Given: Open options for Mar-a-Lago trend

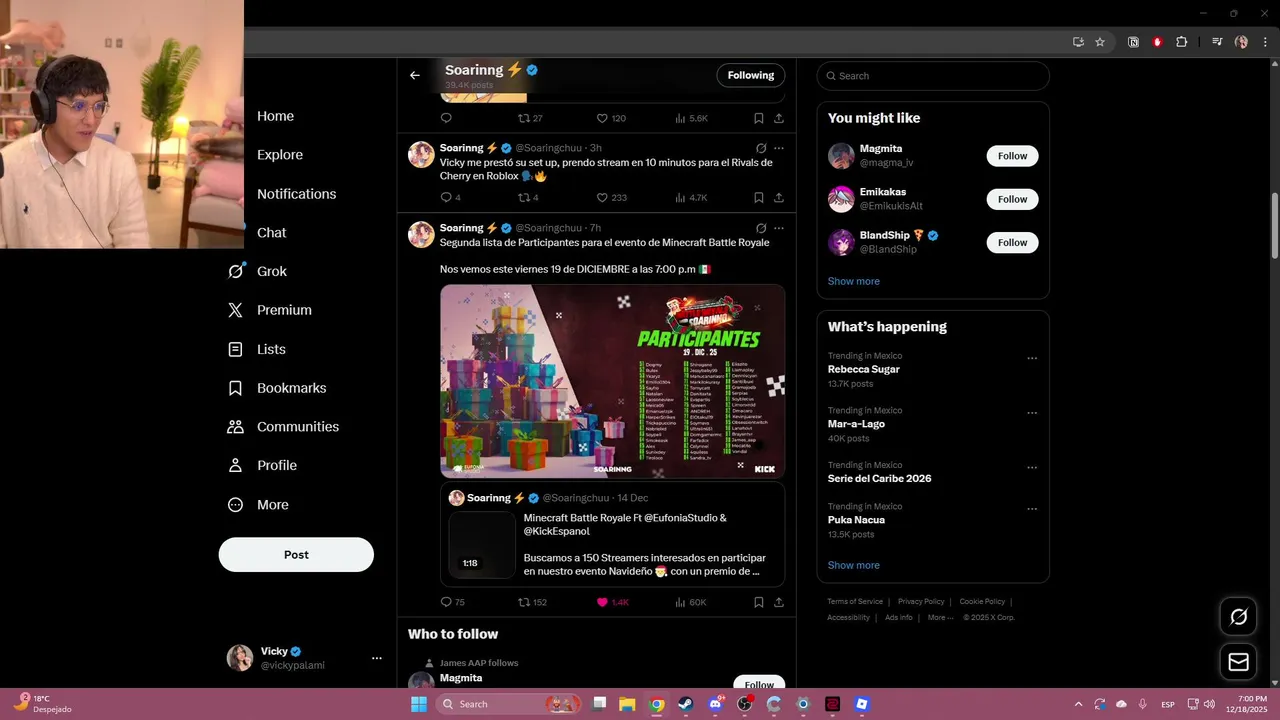Looking at the screenshot, I should [x=1032, y=413].
